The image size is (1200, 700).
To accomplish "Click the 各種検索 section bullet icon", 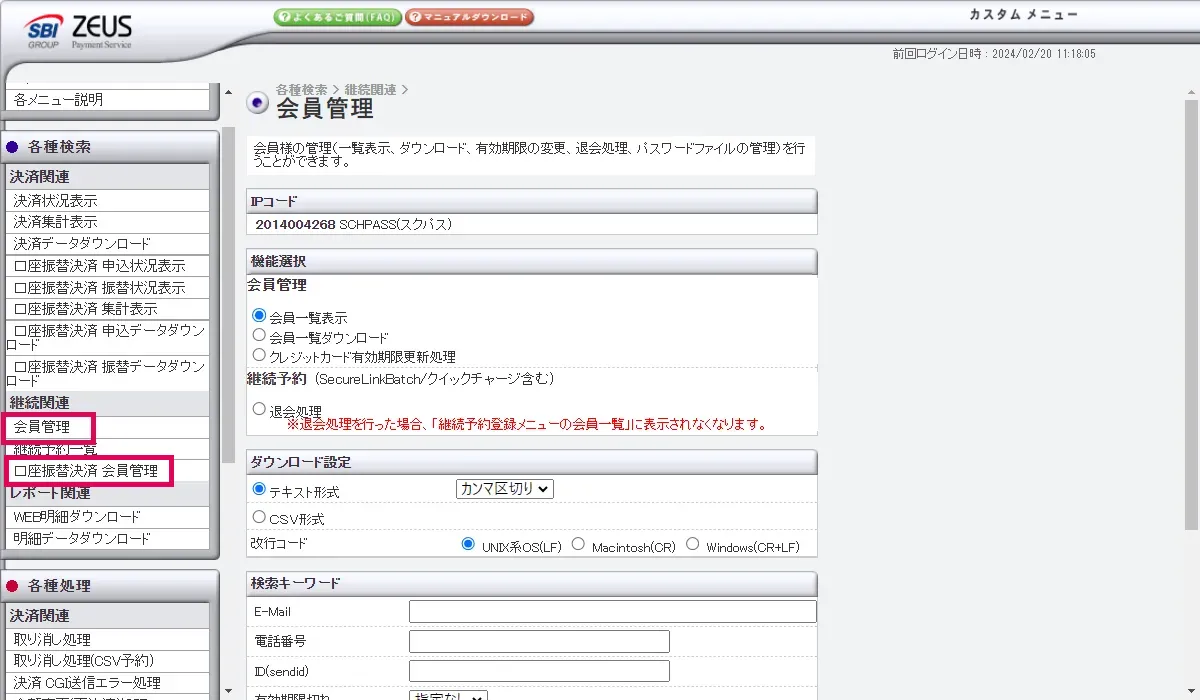I will coord(13,147).
